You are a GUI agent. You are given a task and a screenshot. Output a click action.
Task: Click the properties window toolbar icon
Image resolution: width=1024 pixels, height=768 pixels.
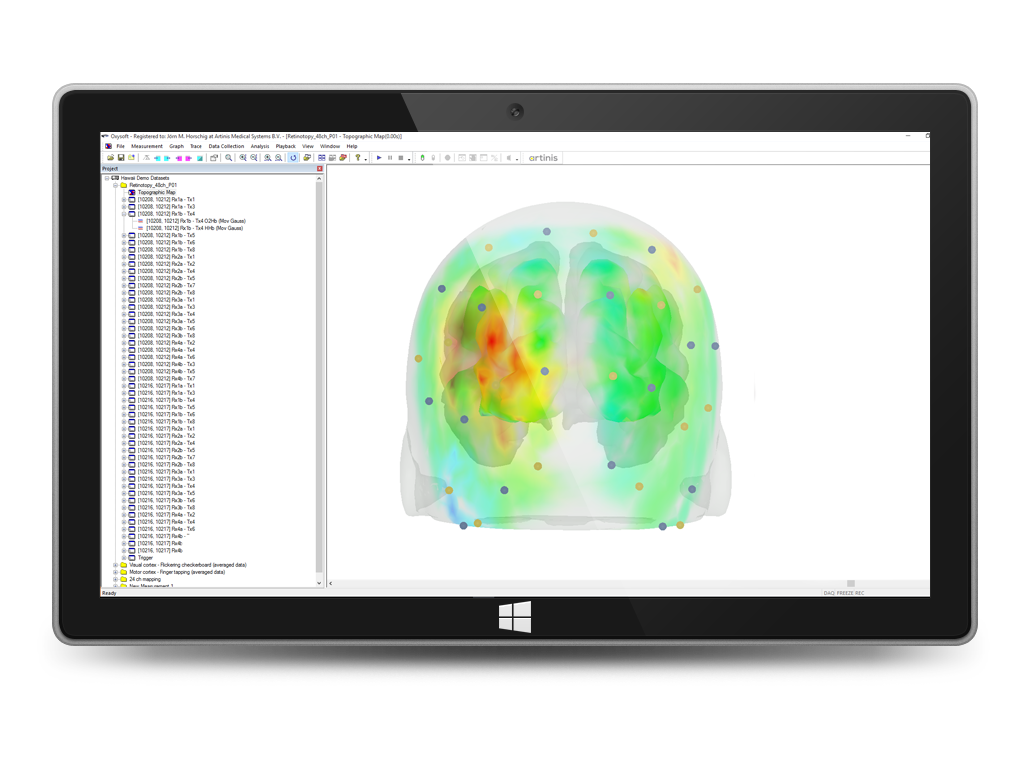click(x=214, y=157)
